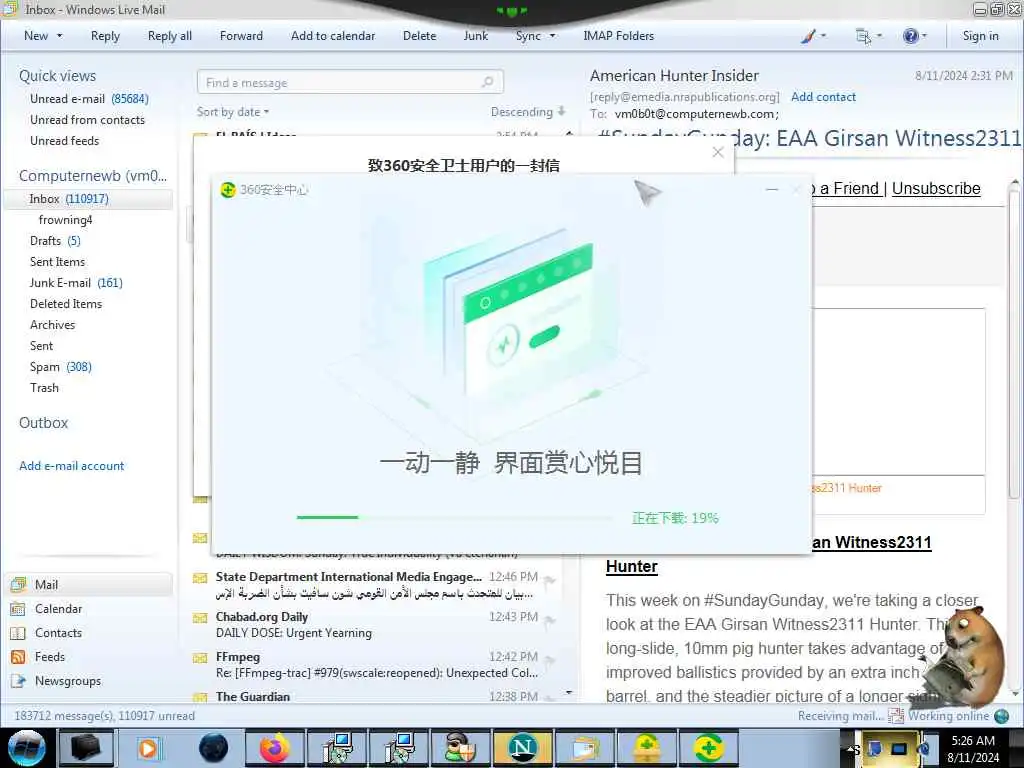The image size is (1024, 768).
Task: Click the Sign in button
Action: pos(980,36)
